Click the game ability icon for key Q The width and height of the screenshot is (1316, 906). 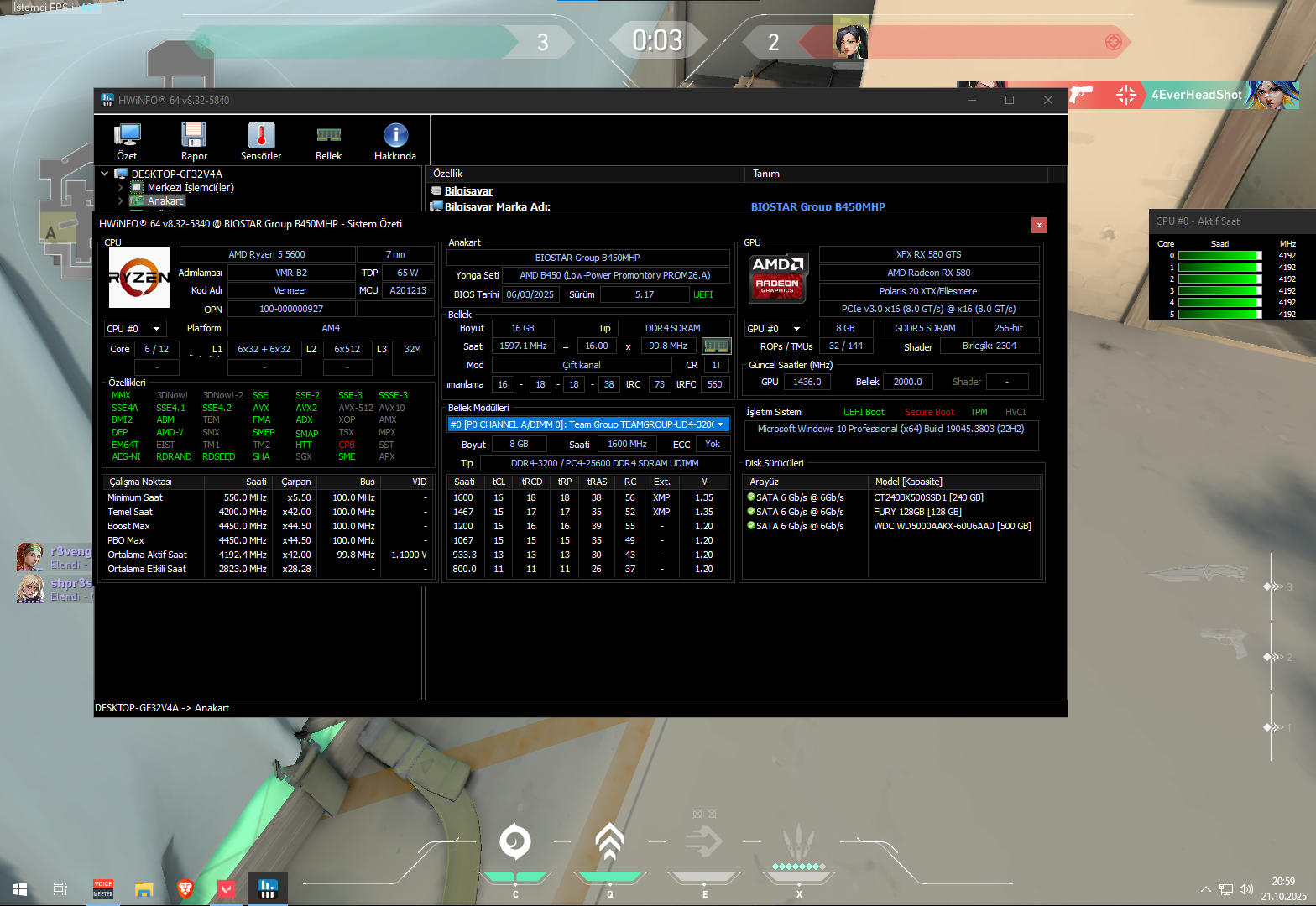click(x=610, y=841)
